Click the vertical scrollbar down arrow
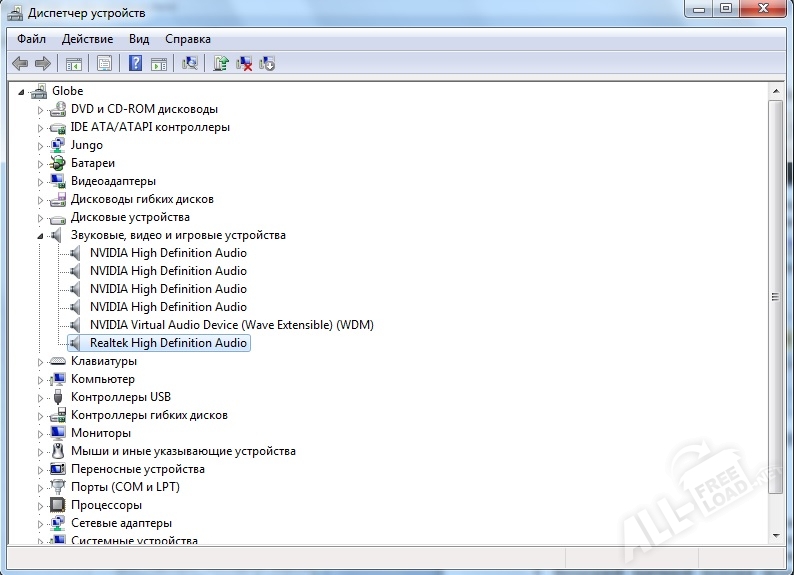This screenshot has width=794, height=575. point(776,537)
